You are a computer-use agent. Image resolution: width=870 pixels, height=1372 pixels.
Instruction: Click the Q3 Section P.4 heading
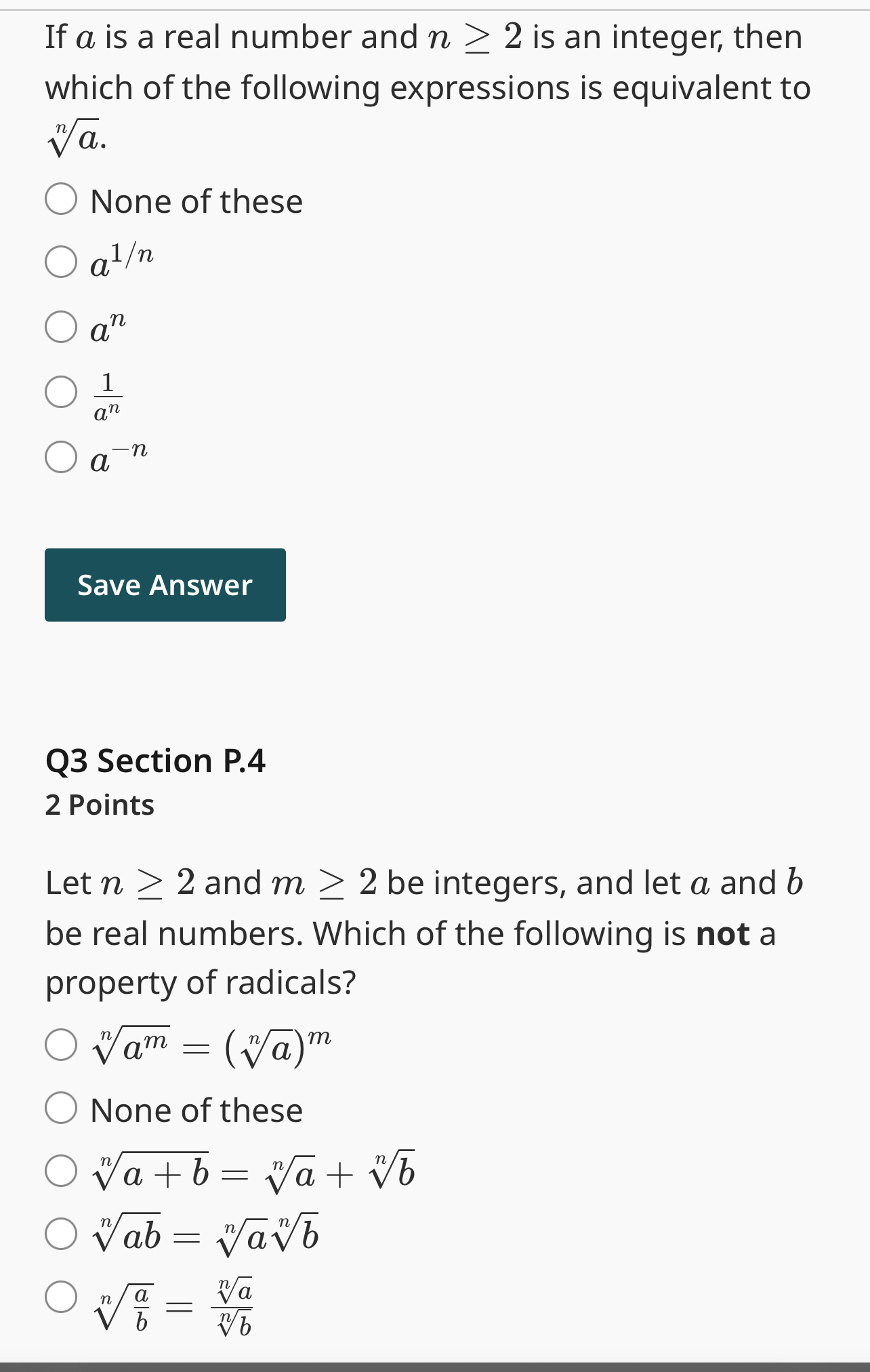(x=157, y=760)
